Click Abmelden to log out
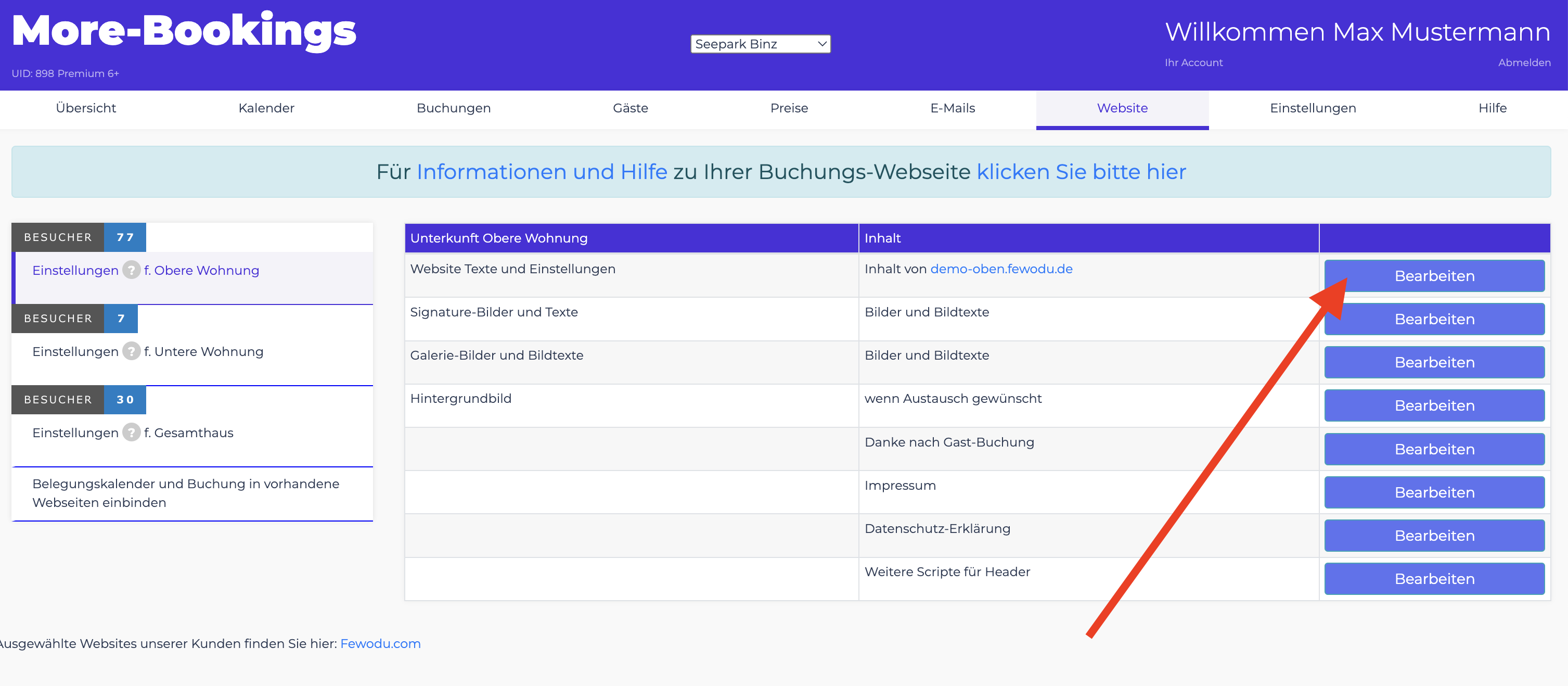The height and width of the screenshot is (686, 1568). 1524,62
